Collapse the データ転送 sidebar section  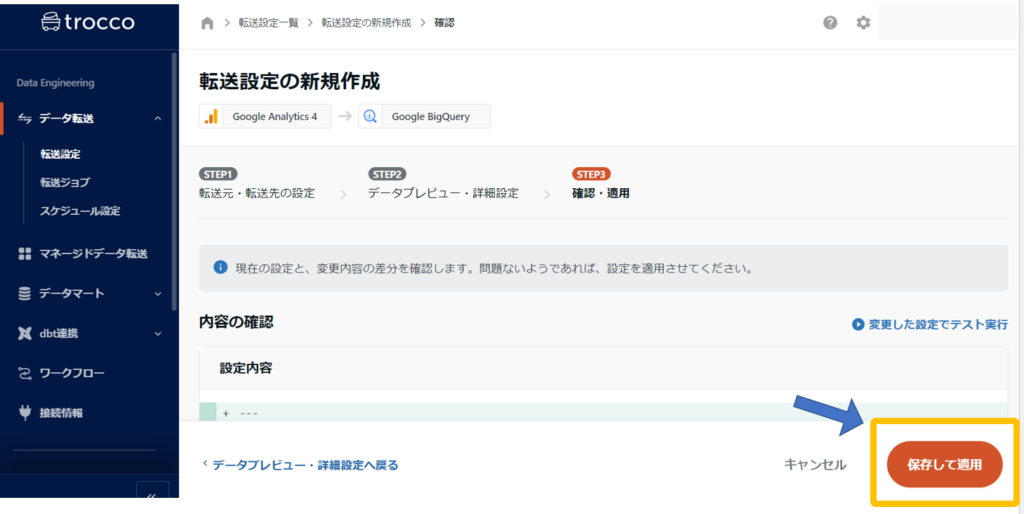(x=157, y=119)
